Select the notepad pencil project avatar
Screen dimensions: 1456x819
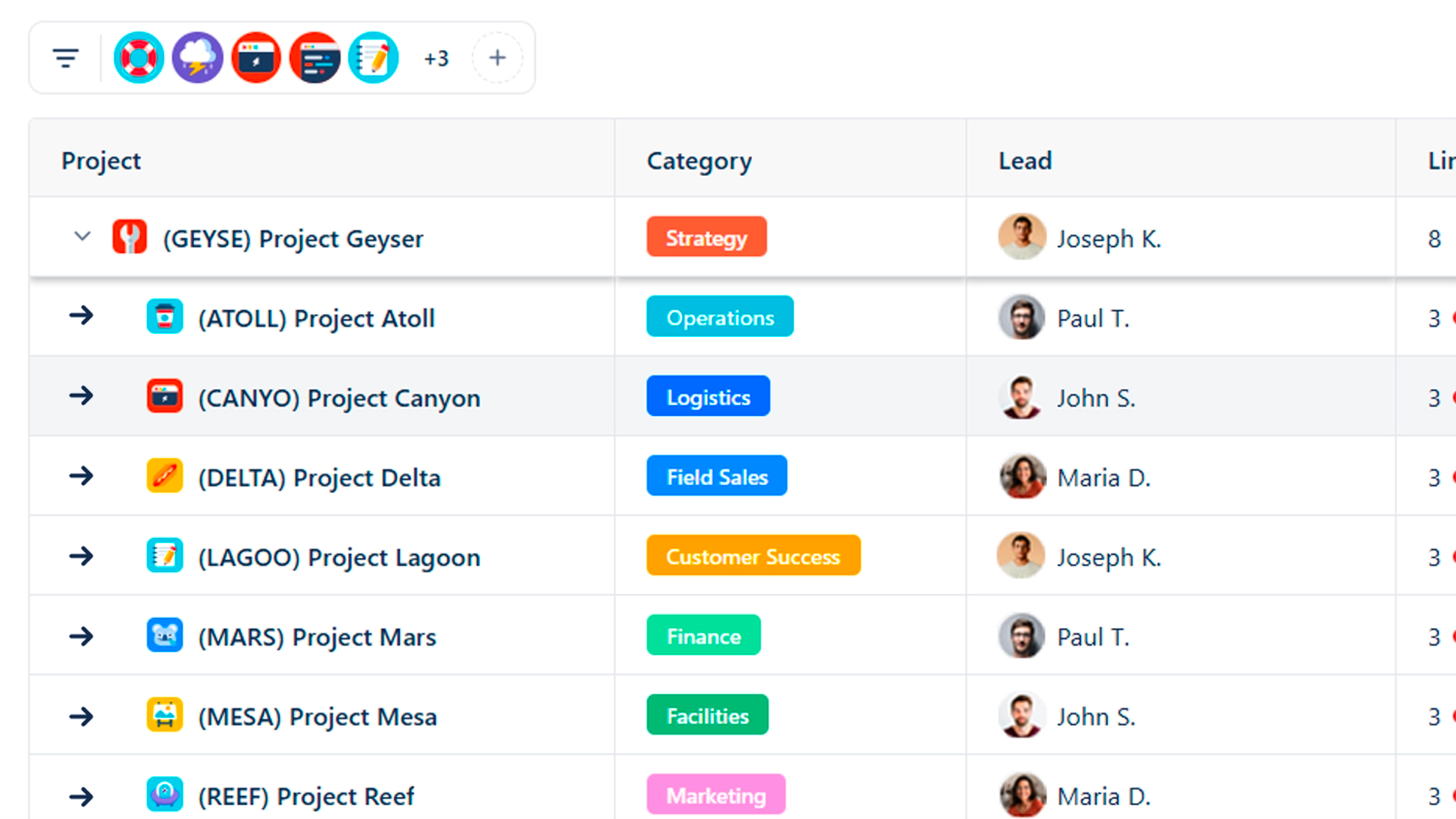pyautogui.click(x=373, y=58)
